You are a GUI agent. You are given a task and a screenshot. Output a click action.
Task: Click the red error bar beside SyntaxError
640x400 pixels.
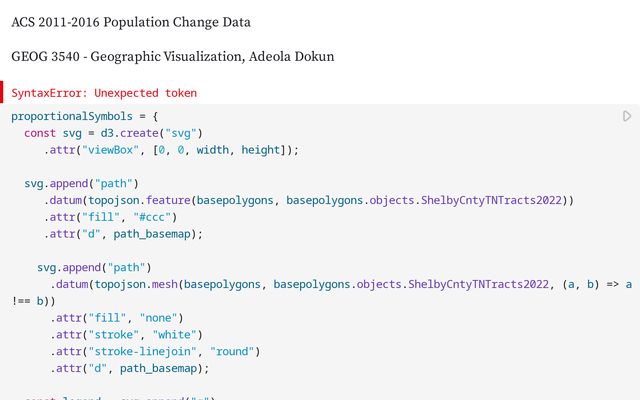point(3,93)
